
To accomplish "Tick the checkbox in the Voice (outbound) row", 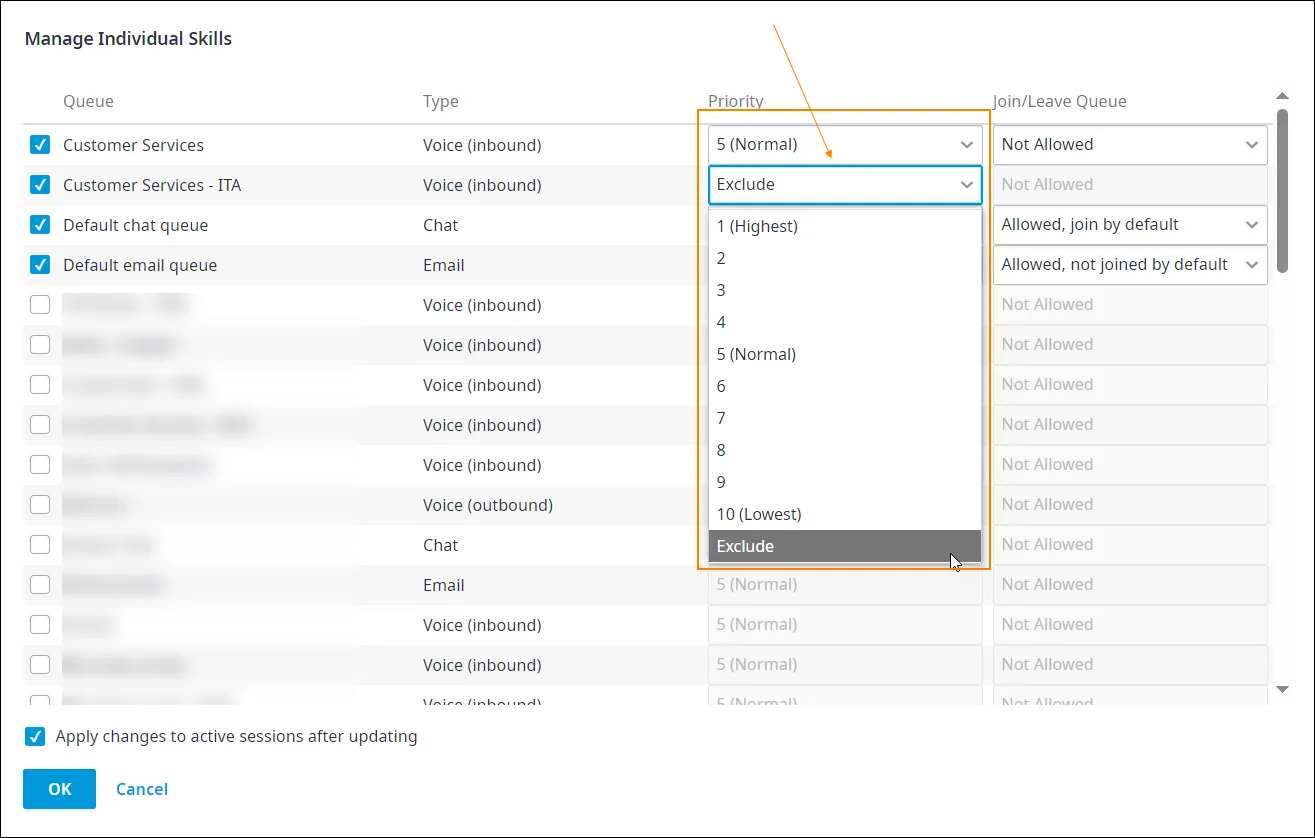I will coord(40,505).
